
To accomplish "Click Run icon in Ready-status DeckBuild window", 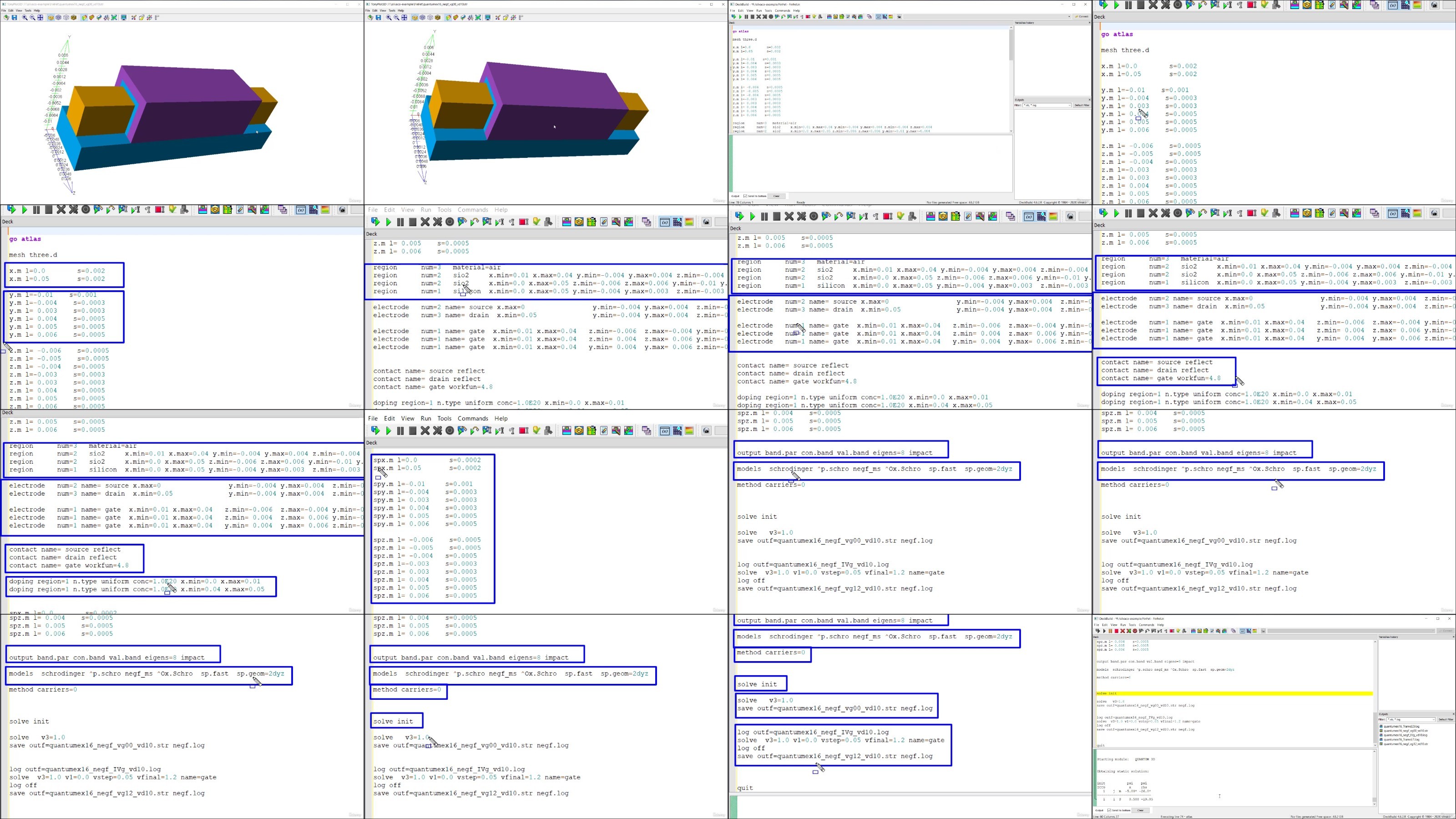I will pos(734,17).
